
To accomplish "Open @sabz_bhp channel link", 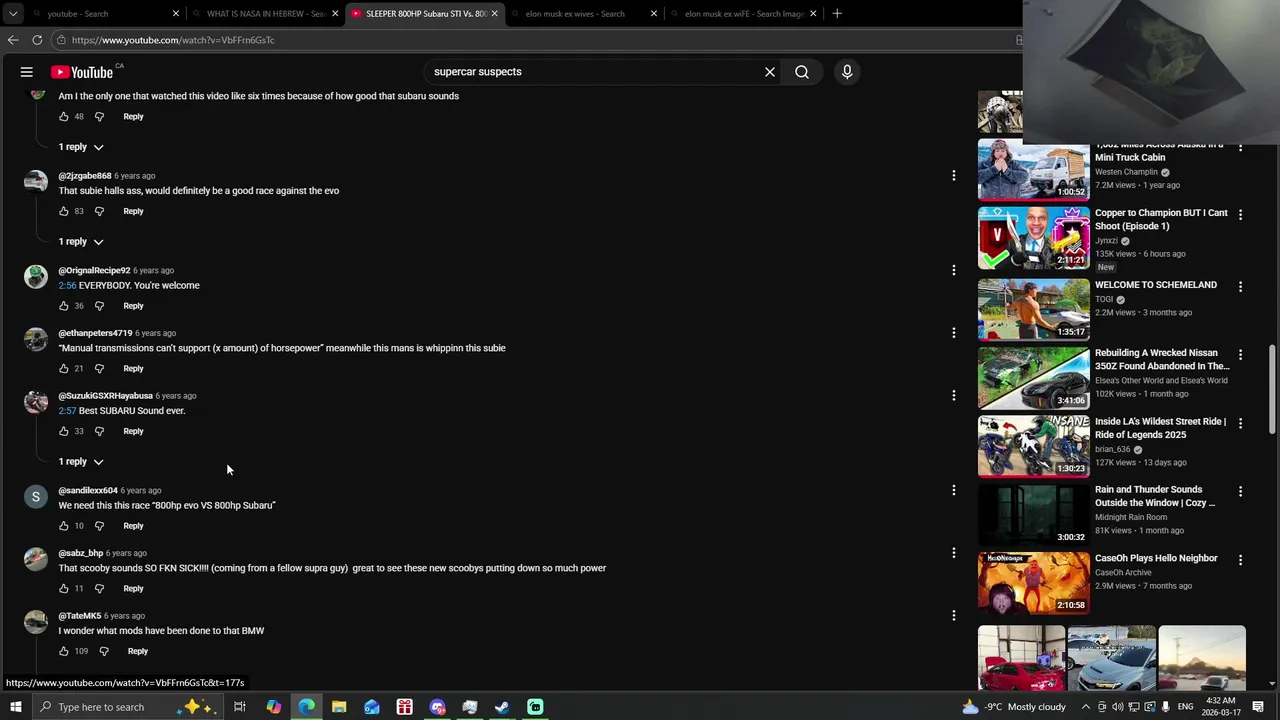I will tap(81, 553).
